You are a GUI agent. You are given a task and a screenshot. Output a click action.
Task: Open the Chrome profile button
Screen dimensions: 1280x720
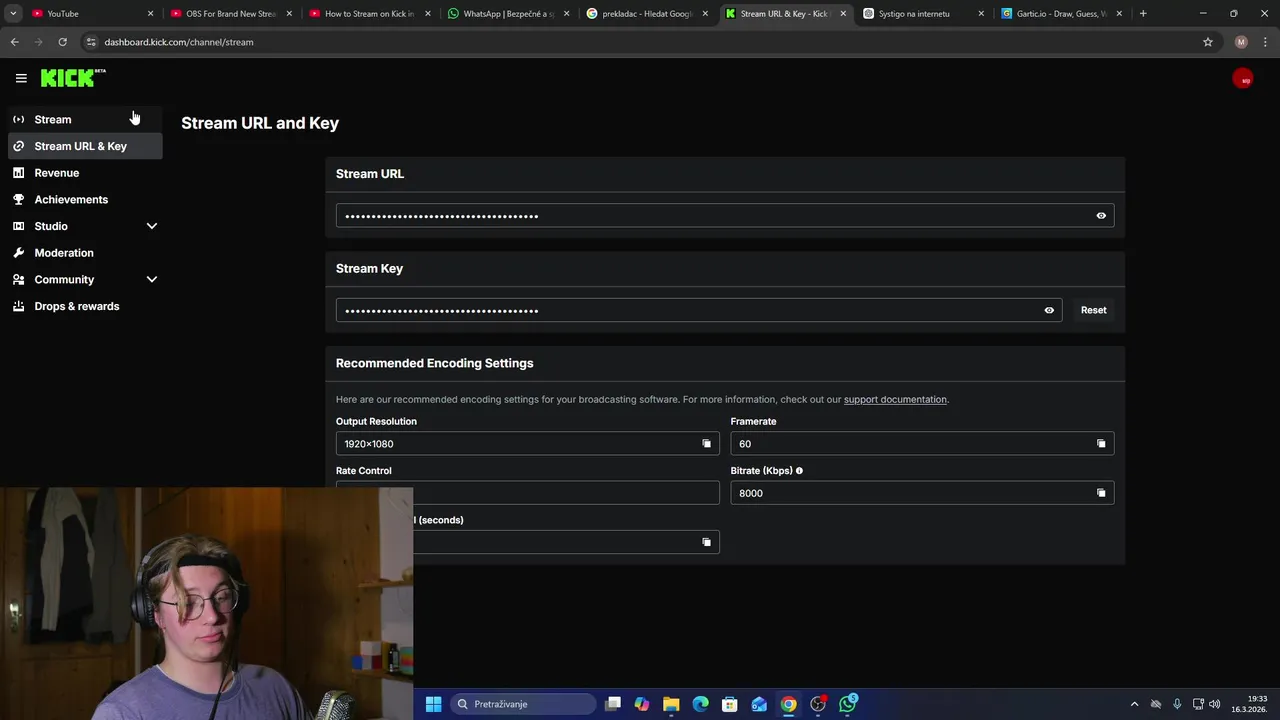[x=1241, y=42]
